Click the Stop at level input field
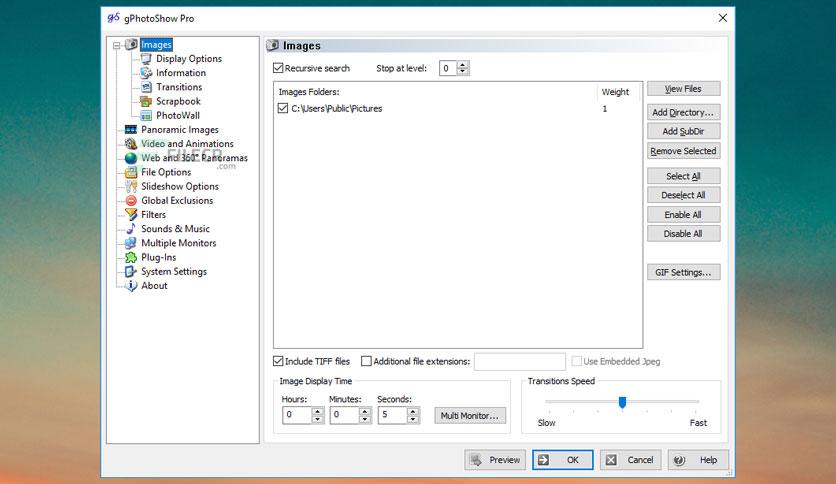Viewport: 836px width, 484px height. (448, 68)
